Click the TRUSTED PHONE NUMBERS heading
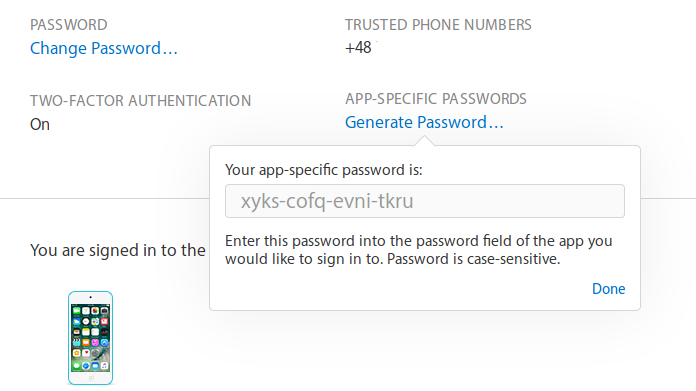This screenshot has width=696, height=391. point(438,25)
